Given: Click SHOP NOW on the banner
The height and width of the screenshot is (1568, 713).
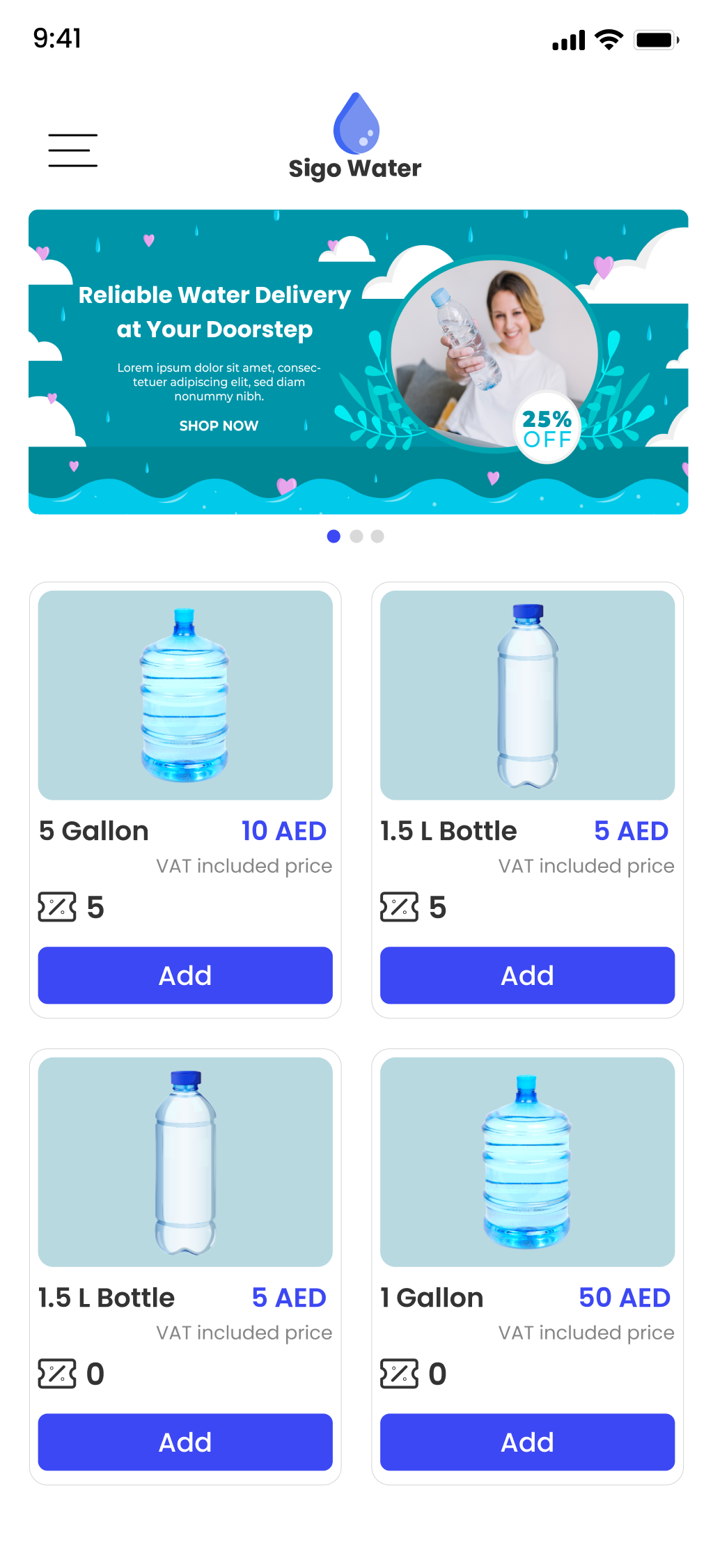Looking at the screenshot, I should pos(219,426).
